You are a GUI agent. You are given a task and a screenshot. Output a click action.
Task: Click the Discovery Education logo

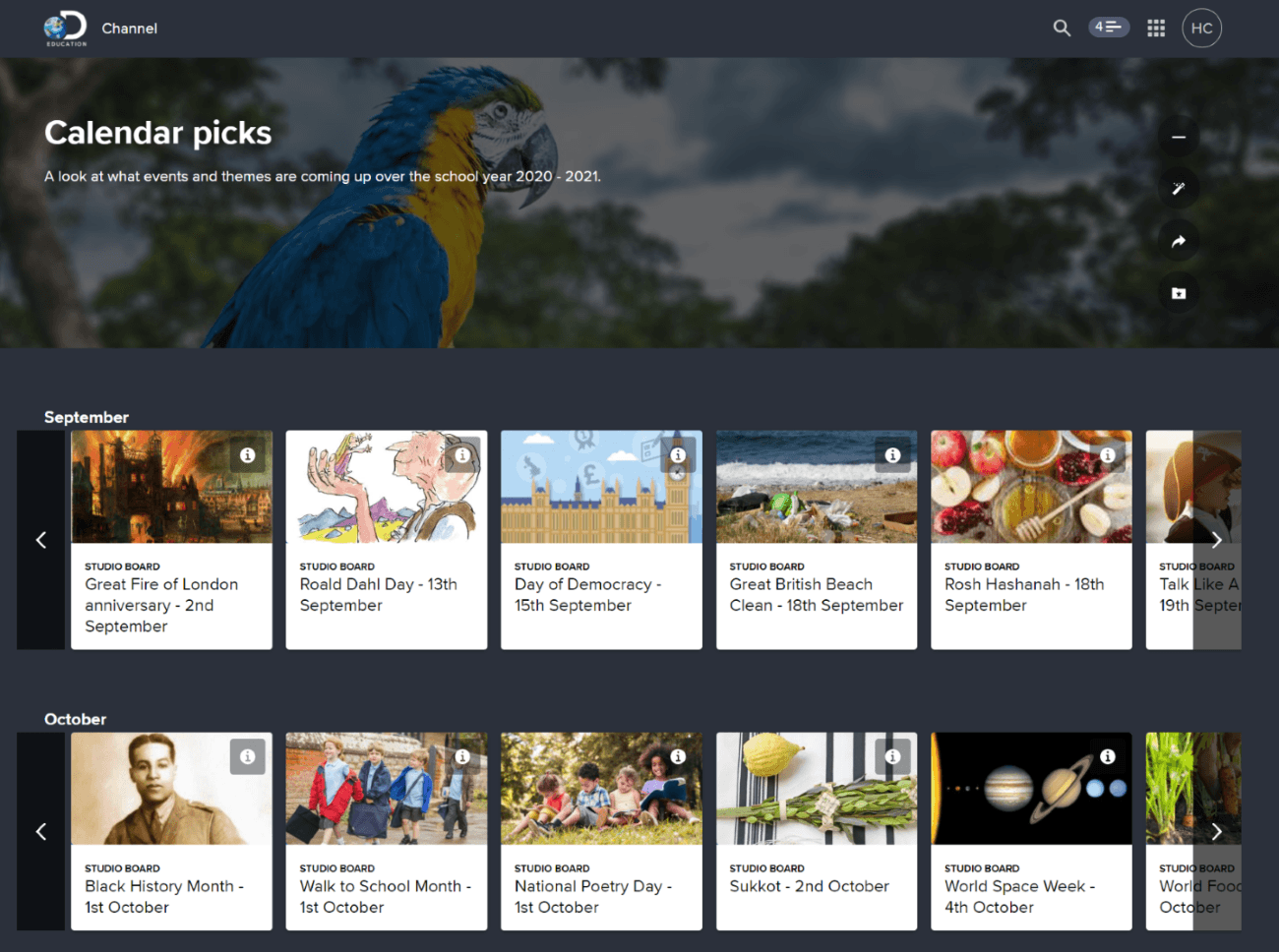click(66, 28)
